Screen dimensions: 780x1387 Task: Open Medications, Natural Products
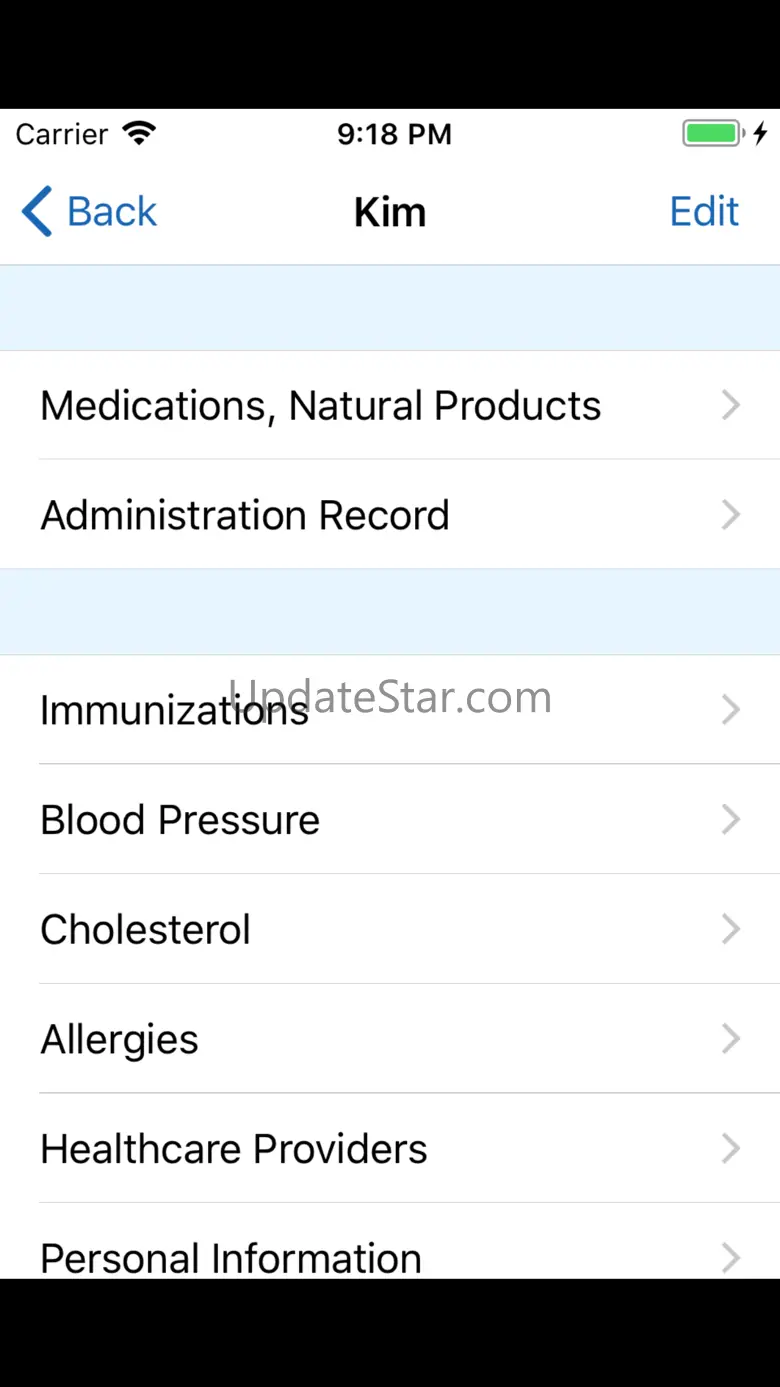pos(321,406)
